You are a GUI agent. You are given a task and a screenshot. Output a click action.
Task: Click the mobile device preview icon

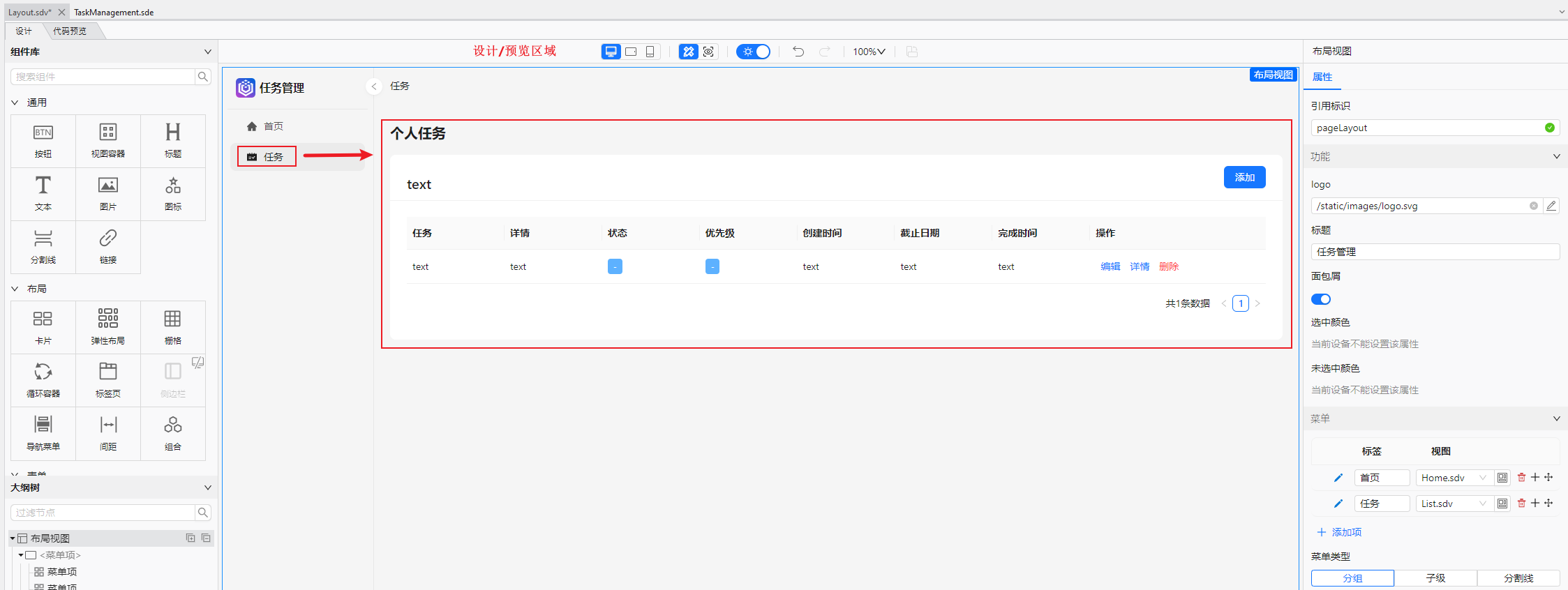[650, 52]
